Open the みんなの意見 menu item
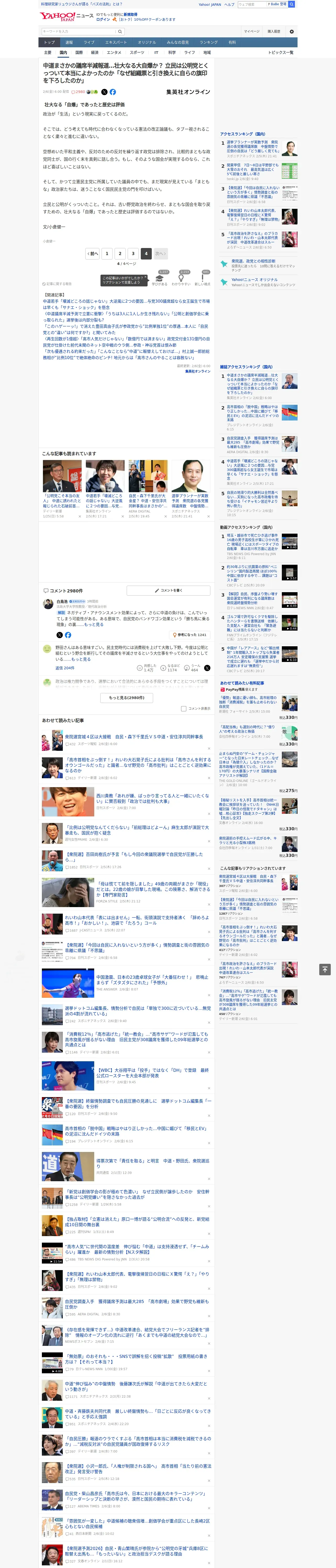 [x=177, y=42]
